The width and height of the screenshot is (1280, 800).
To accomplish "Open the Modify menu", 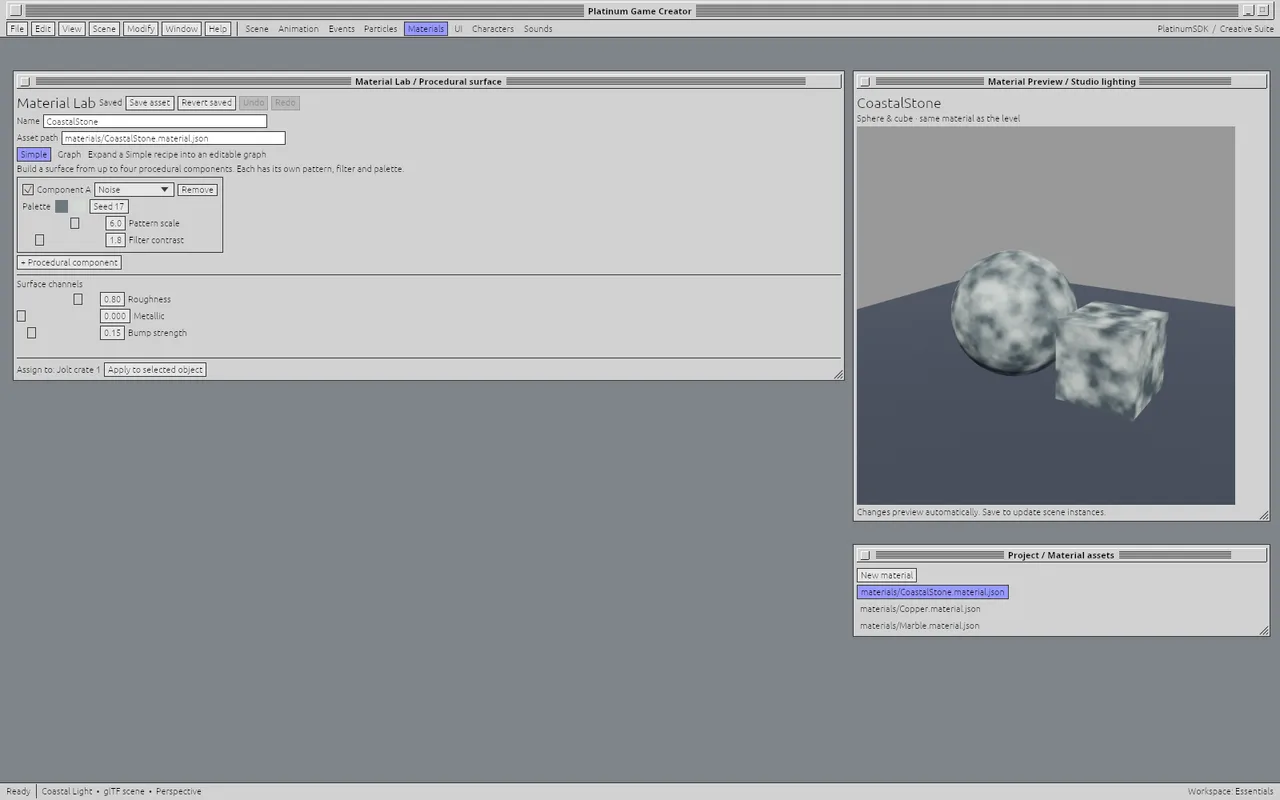I will tap(140, 29).
